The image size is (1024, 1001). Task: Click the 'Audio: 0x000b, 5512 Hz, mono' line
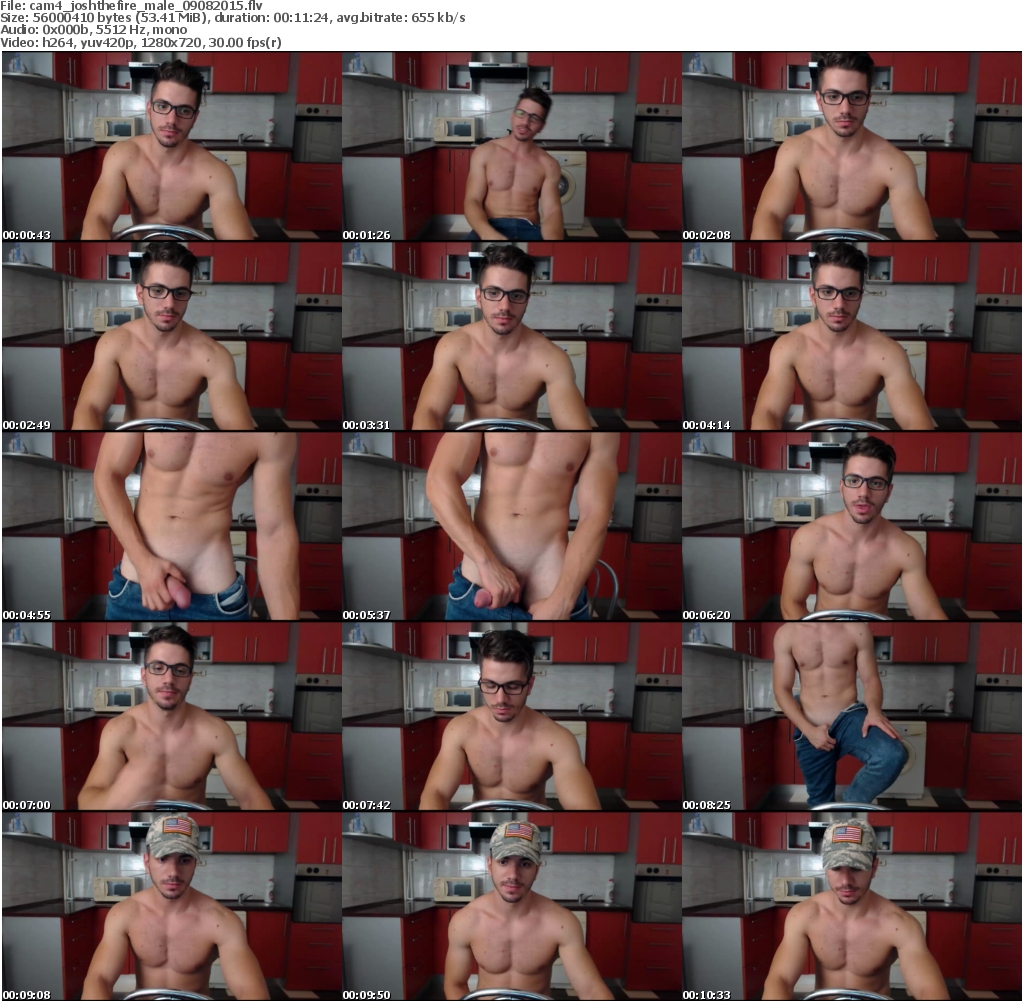point(93,30)
